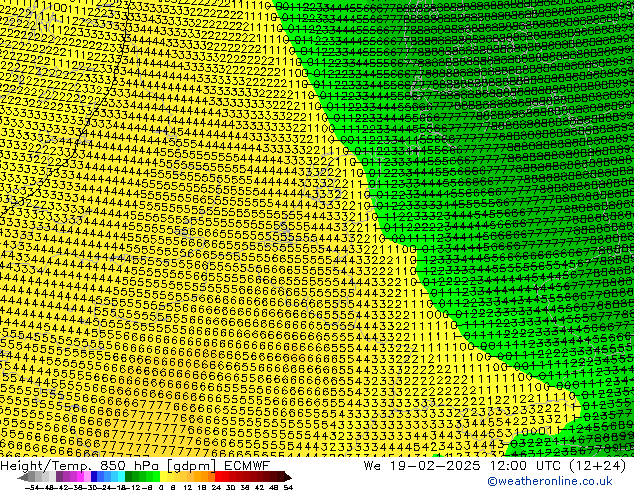Select the light gray left arrow end of the colorbar
The image size is (634, 490).
click(23, 477)
